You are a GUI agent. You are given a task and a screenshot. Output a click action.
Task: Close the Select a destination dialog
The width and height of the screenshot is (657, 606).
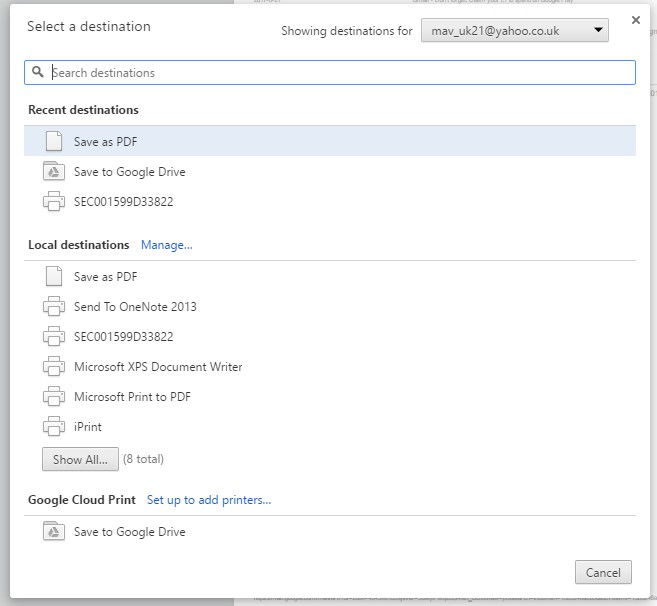636,20
